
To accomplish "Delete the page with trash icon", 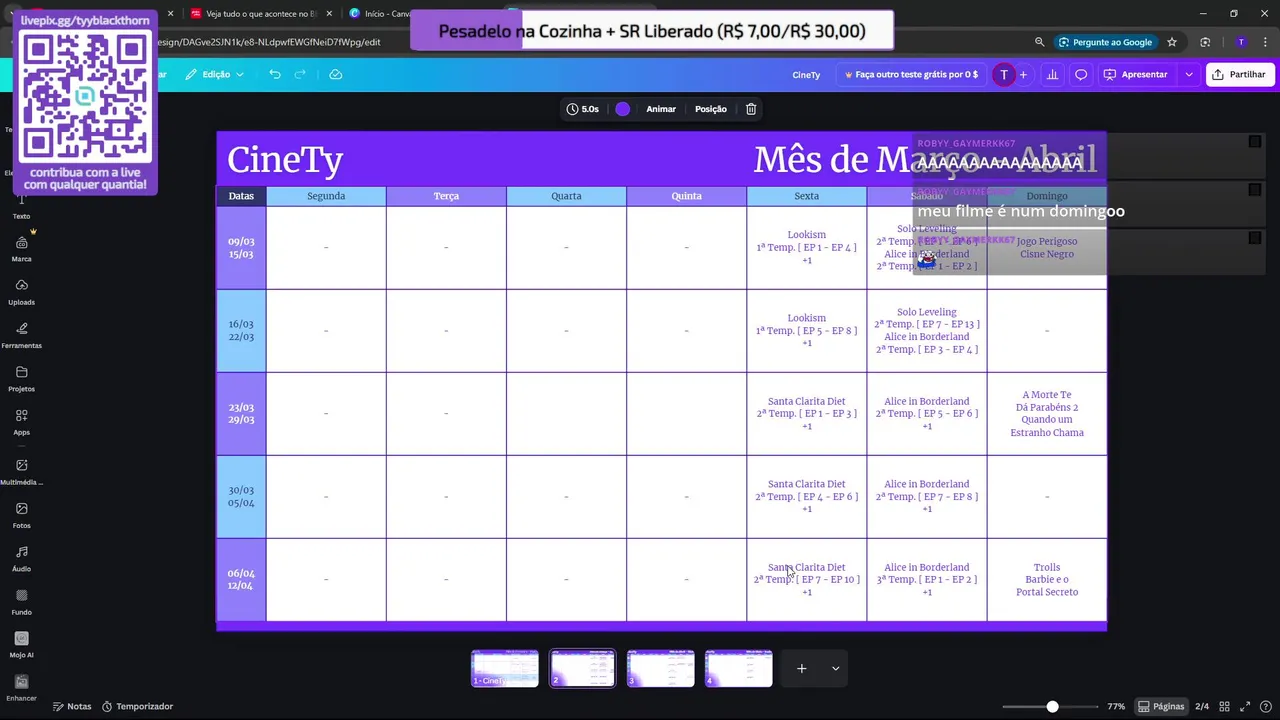I will 751,109.
